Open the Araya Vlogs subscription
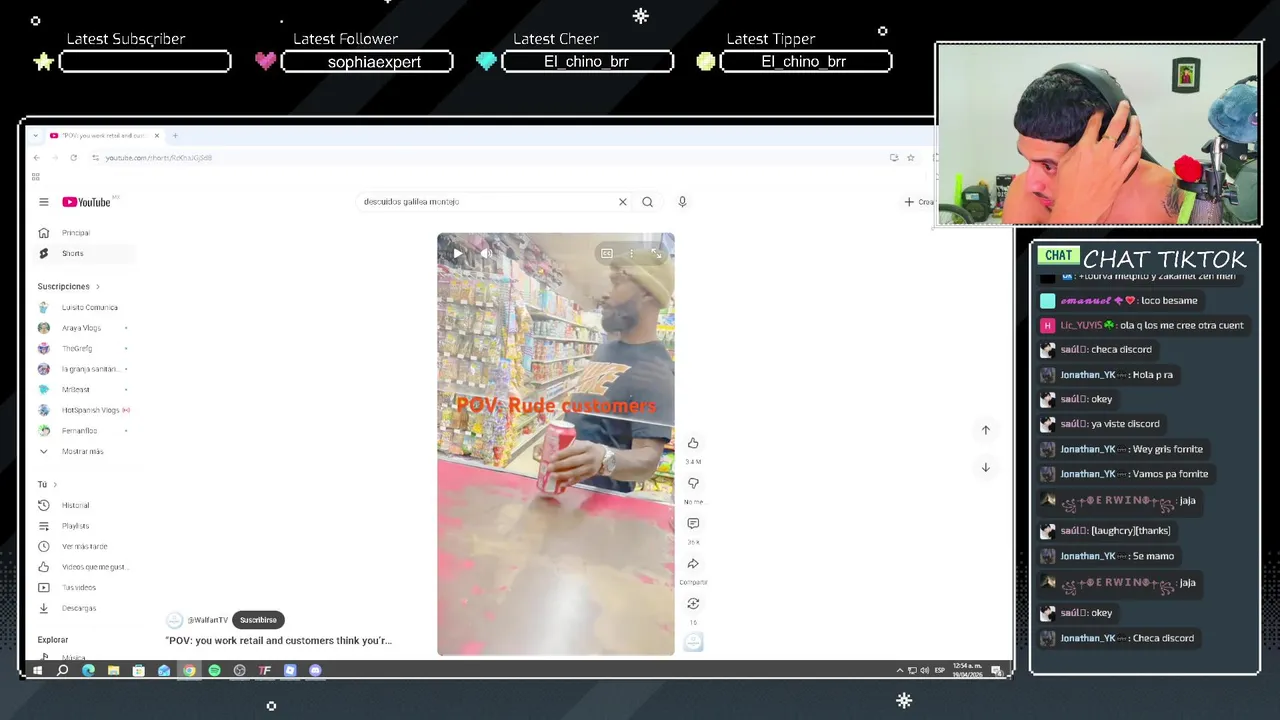This screenshot has height=720, width=1280. tap(84, 328)
